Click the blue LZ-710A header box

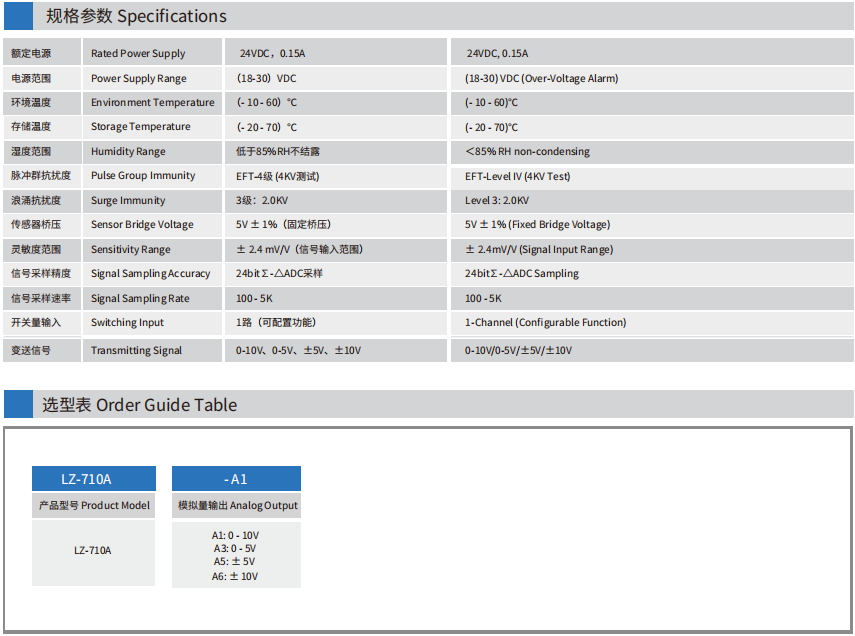94,479
